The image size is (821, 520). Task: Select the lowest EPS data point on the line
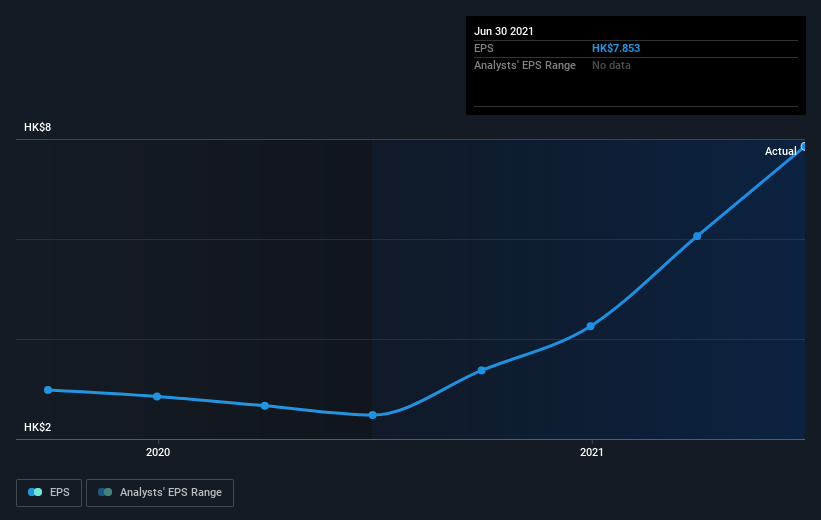[x=372, y=415]
